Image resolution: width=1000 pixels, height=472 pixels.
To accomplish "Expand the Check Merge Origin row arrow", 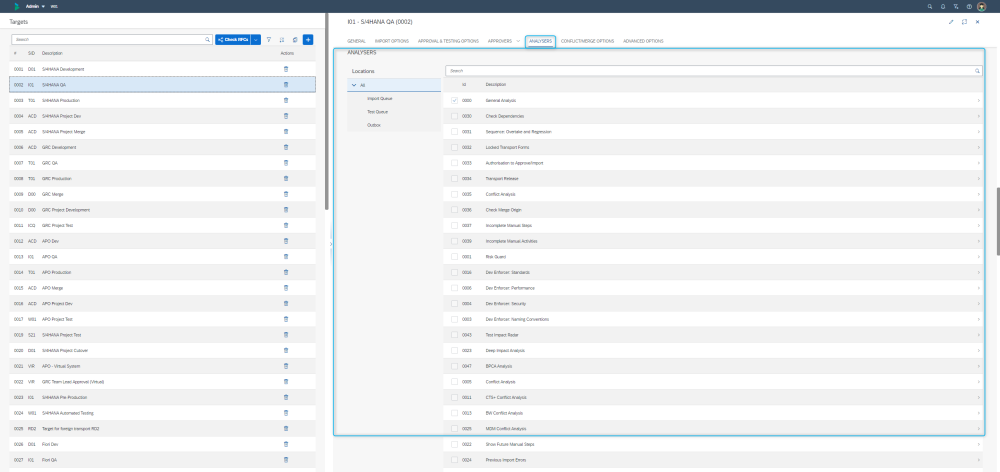I will click(x=978, y=210).
